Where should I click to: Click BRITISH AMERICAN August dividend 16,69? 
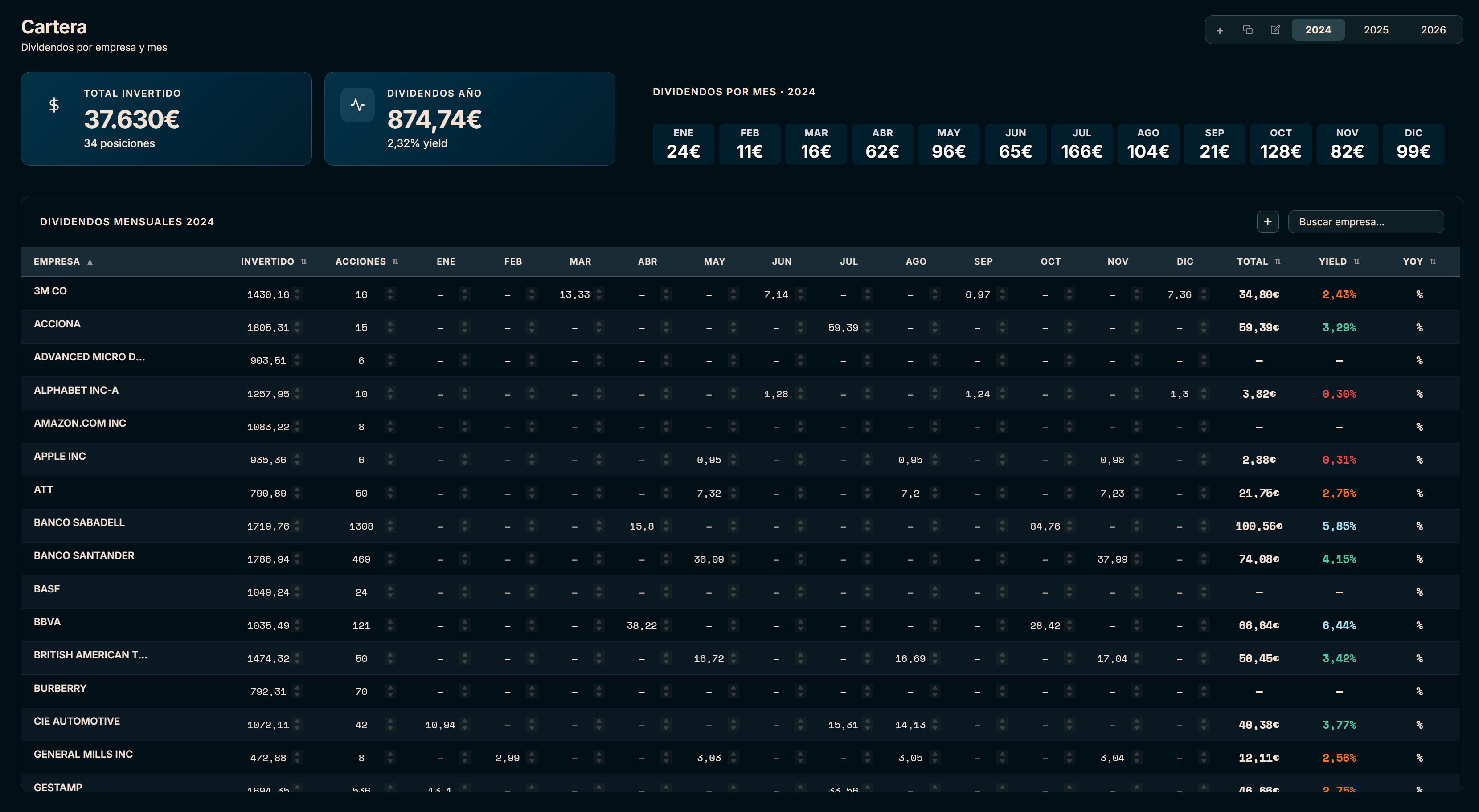point(910,659)
